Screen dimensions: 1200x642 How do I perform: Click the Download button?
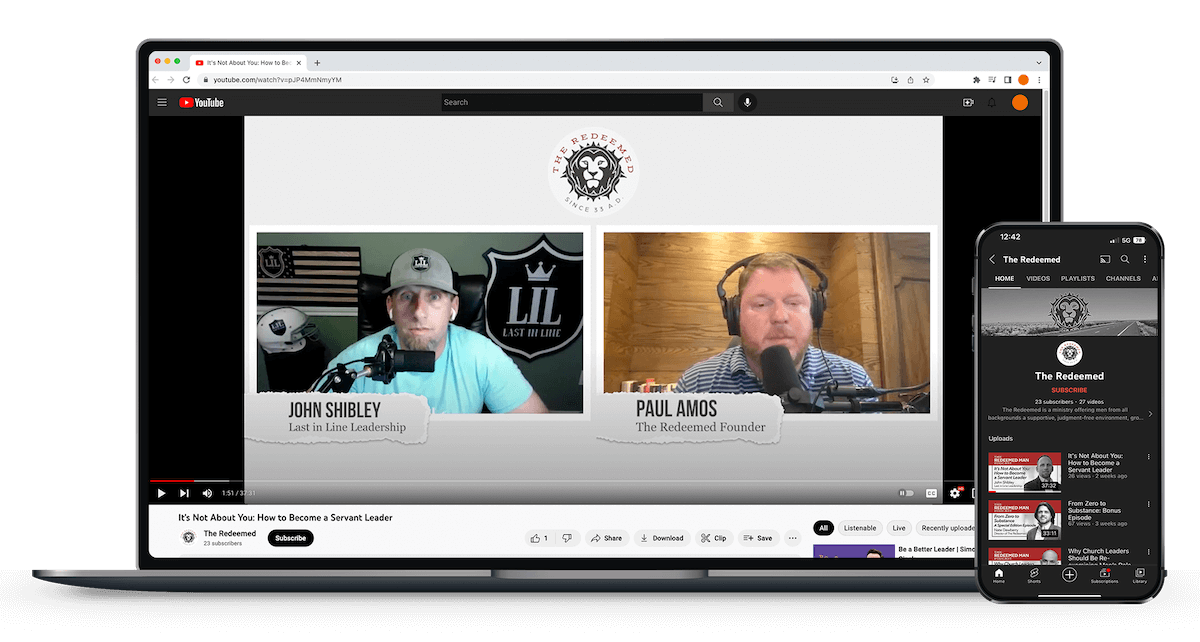tap(661, 538)
